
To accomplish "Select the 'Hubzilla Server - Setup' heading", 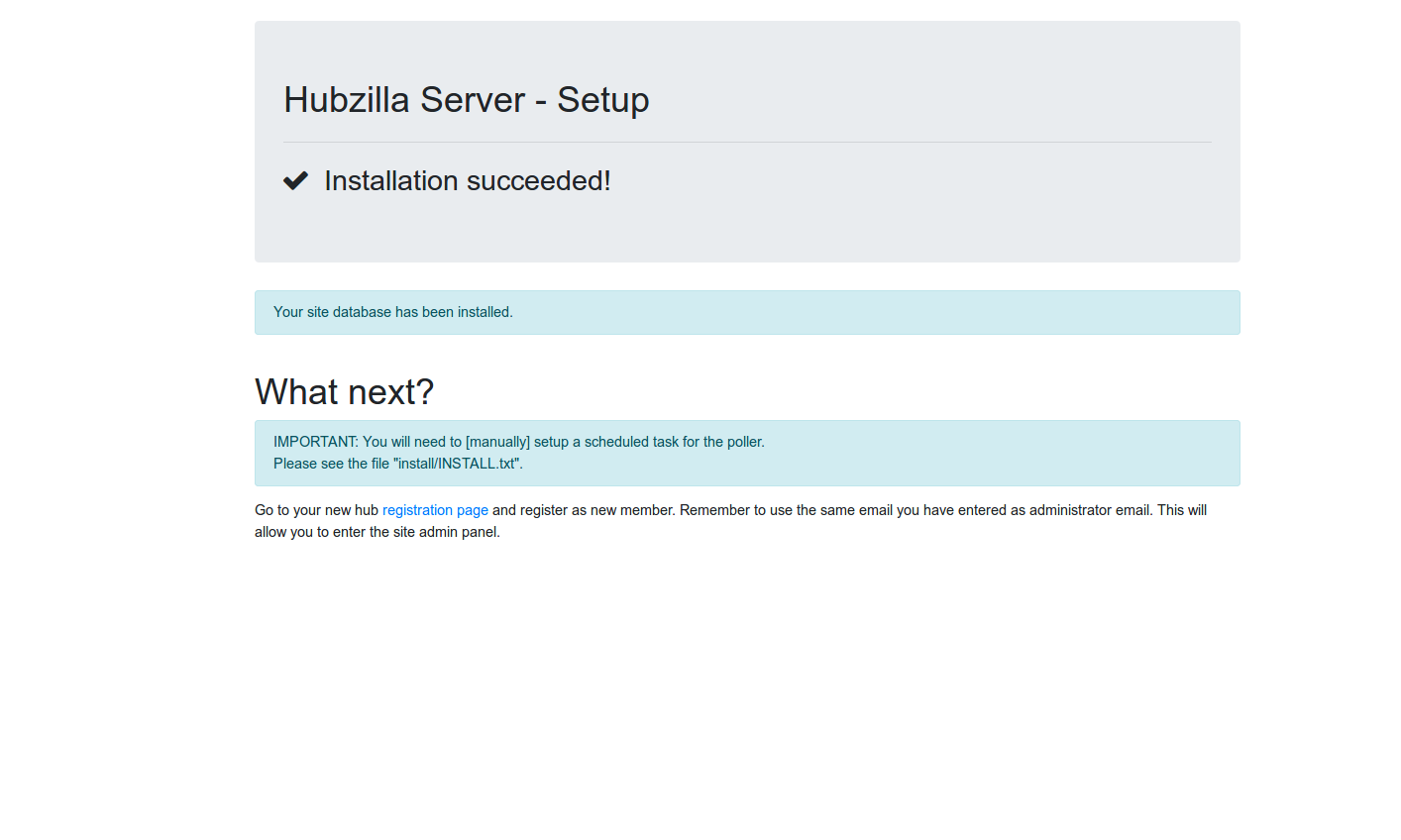I will click(467, 100).
